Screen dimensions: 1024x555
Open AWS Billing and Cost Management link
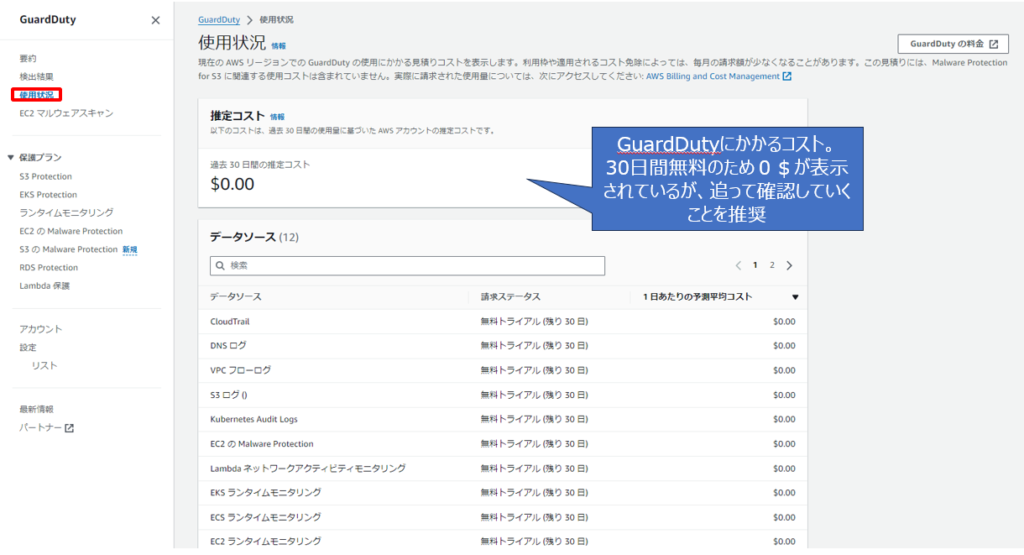tap(712, 76)
